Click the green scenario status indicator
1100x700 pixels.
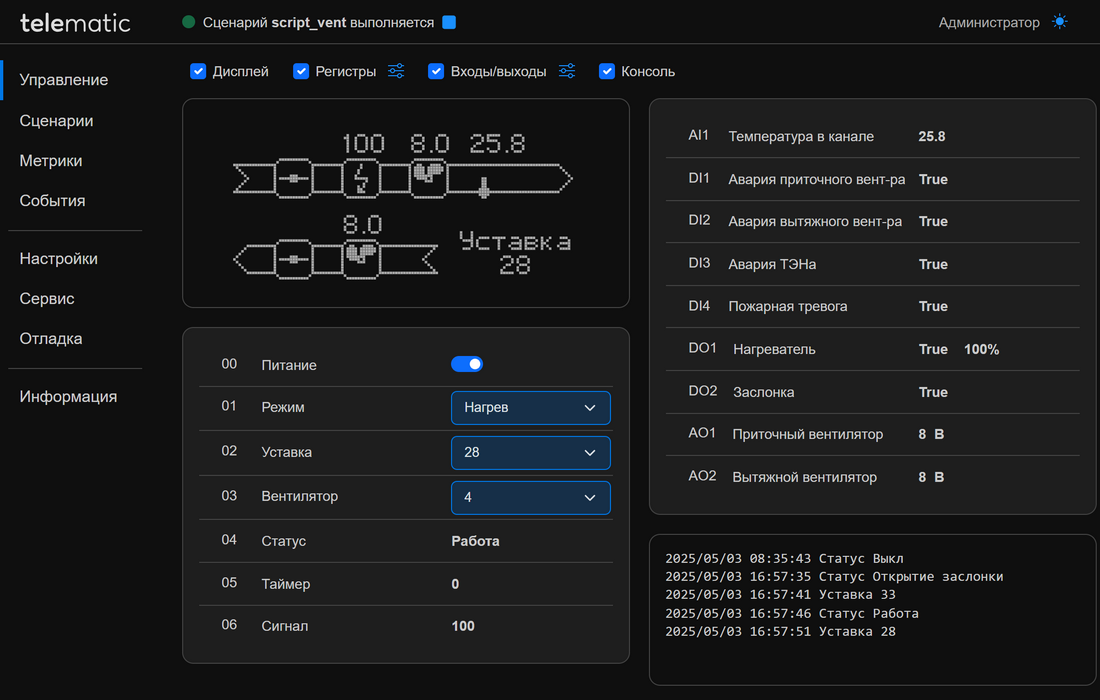coord(188,22)
